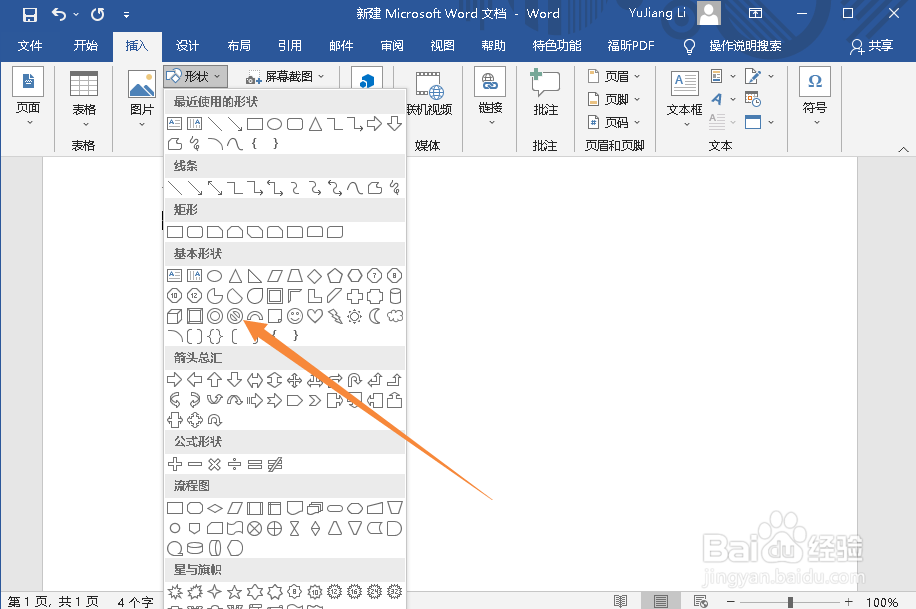The width and height of the screenshot is (916, 609).
Task: Click the 批注 comment button
Action: point(546,92)
